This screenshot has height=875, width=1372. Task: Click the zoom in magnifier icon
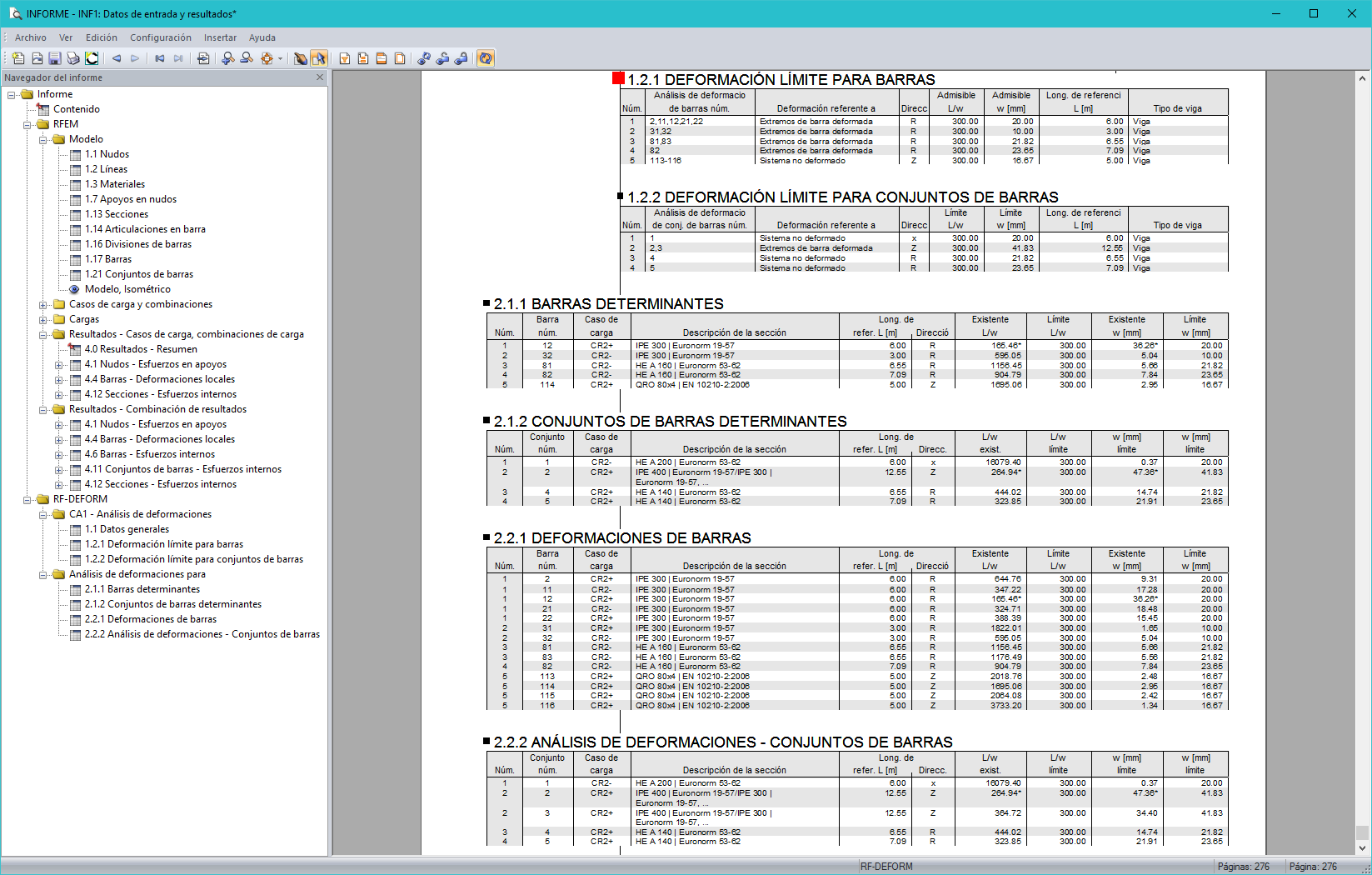tap(228, 58)
